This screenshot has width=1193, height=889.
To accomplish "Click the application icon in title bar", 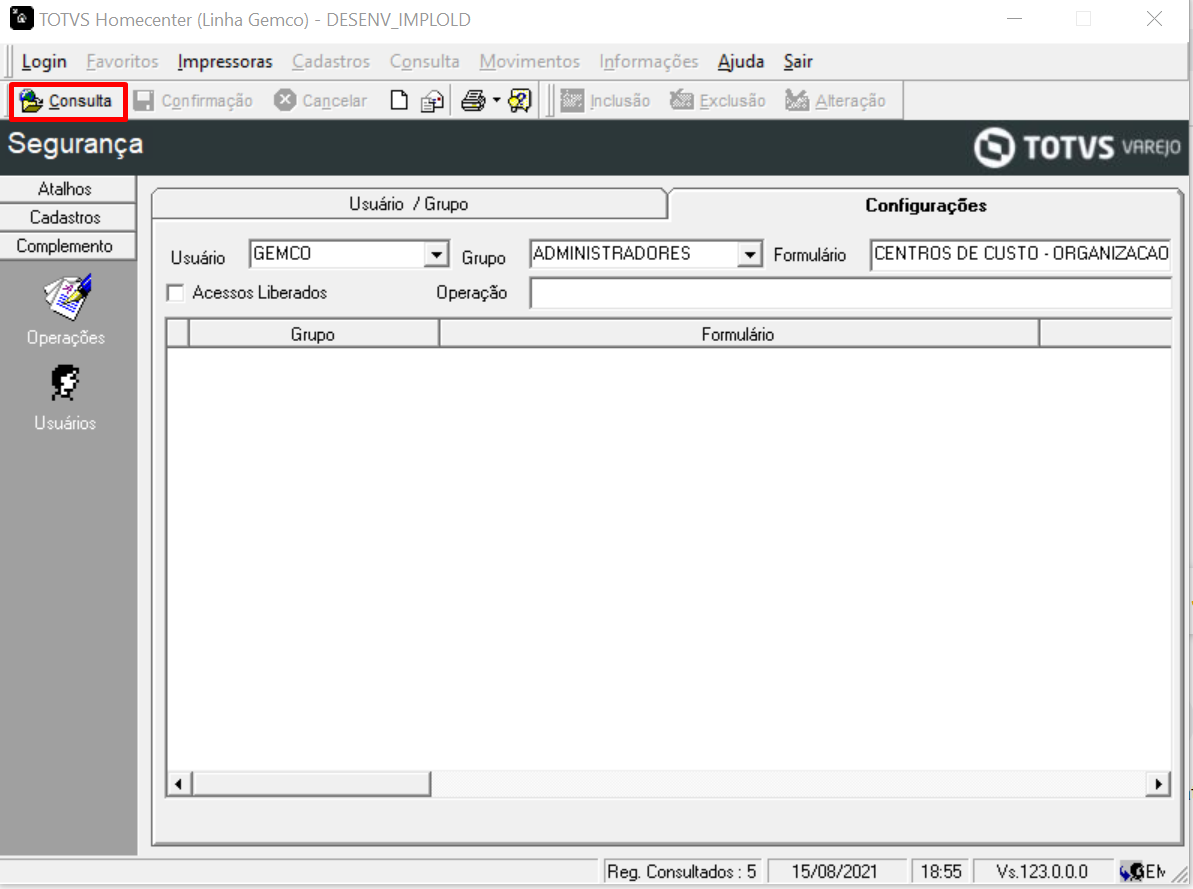I will 21,18.
